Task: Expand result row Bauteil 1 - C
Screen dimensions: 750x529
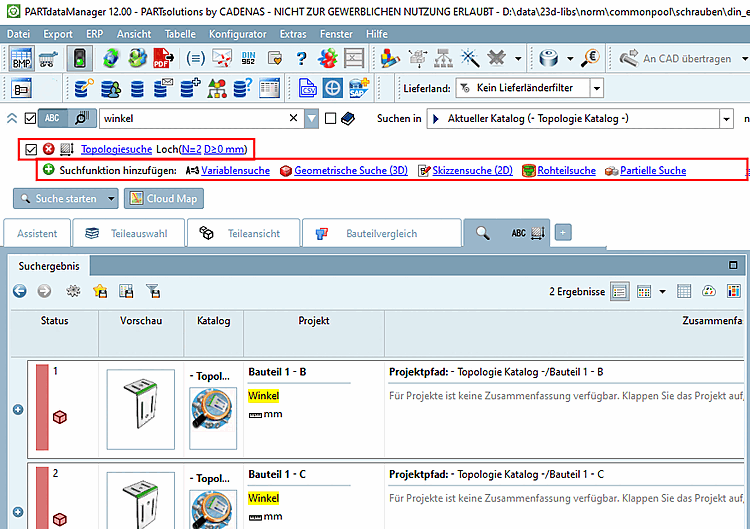Action: pos(18,512)
